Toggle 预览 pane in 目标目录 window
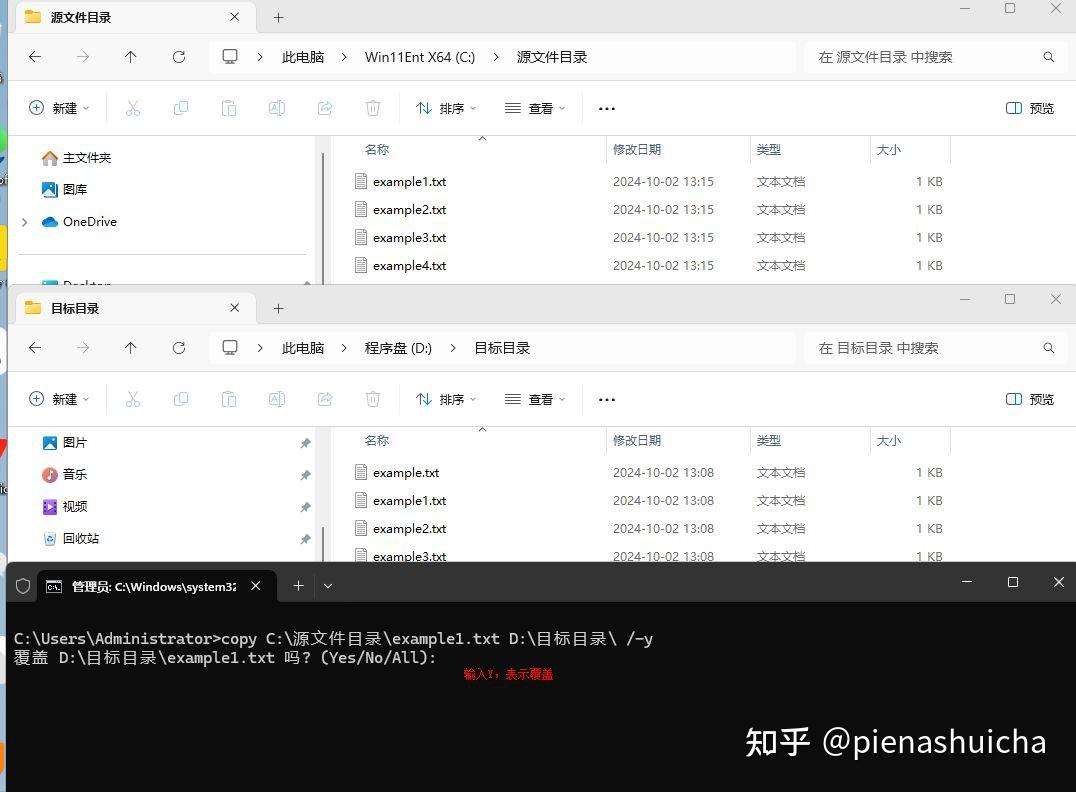The width and height of the screenshot is (1076, 792). (1029, 399)
